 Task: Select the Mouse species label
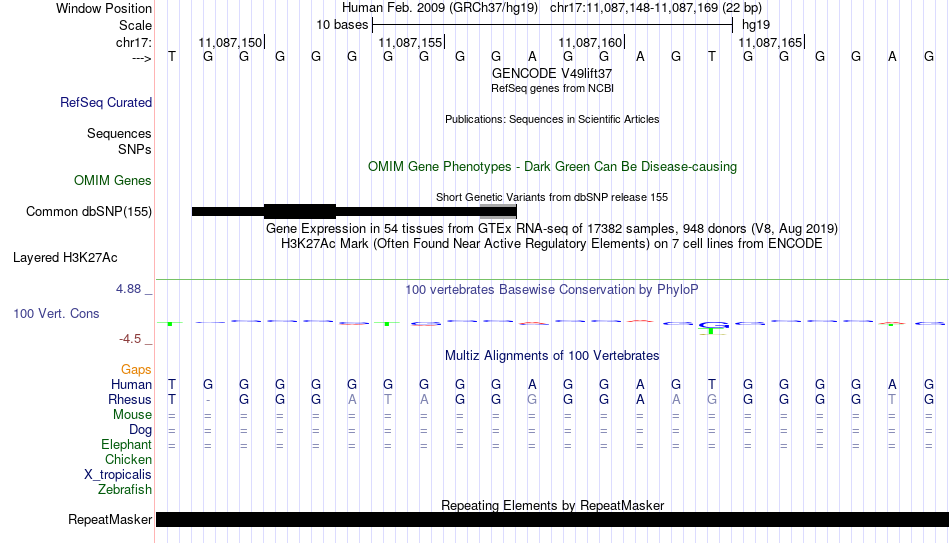point(132,415)
